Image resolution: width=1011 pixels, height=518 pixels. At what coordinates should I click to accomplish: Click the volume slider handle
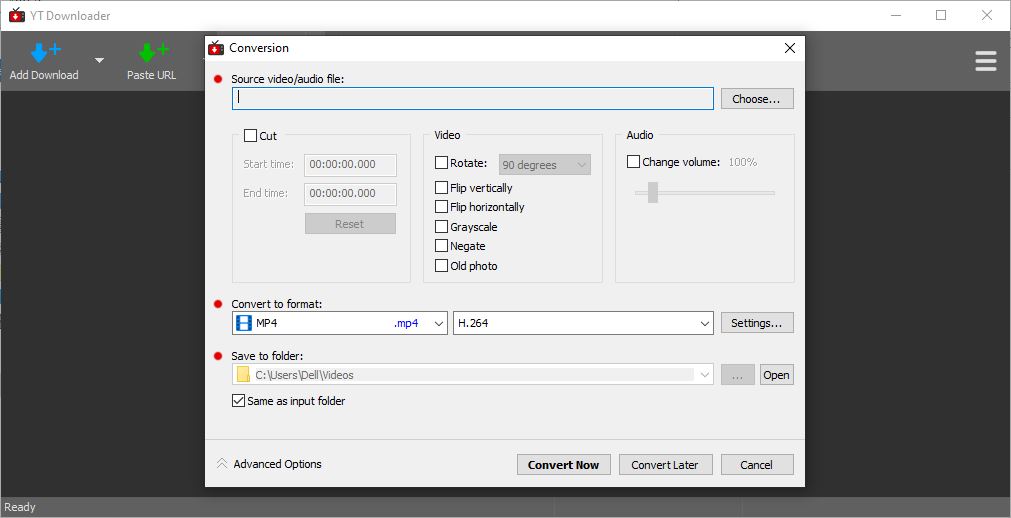tap(653, 192)
